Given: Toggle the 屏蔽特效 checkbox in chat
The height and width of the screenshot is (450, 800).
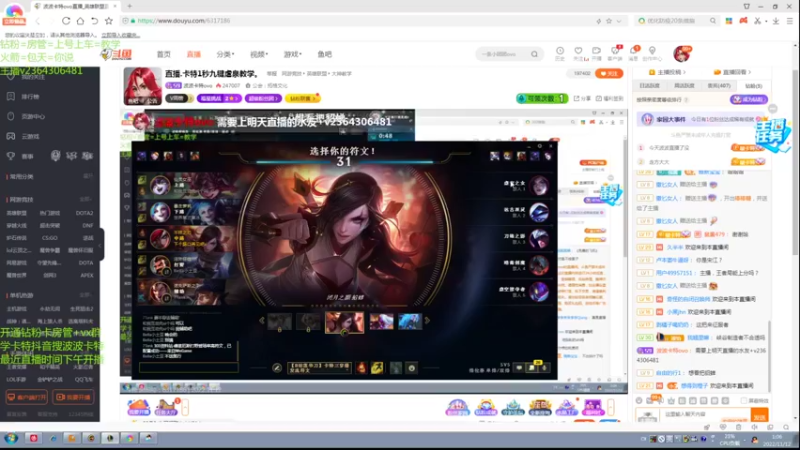Looking at the screenshot, I should (x=743, y=401).
